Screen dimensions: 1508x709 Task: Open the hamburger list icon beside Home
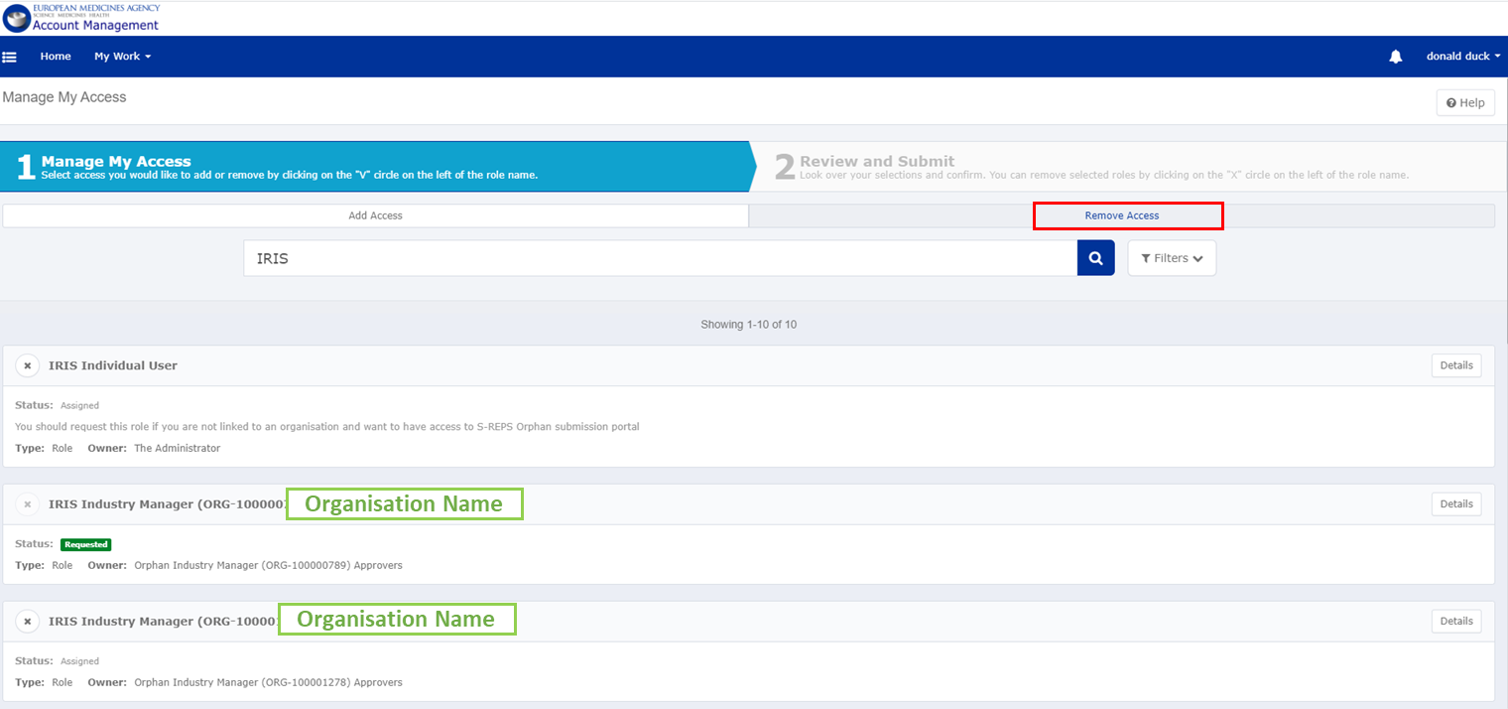10,56
